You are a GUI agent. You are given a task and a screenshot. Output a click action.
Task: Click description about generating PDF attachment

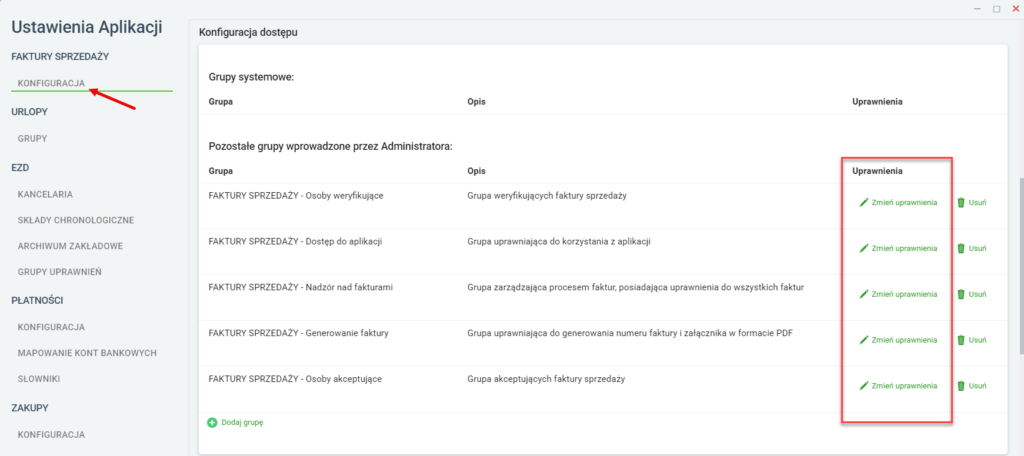pos(631,333)
